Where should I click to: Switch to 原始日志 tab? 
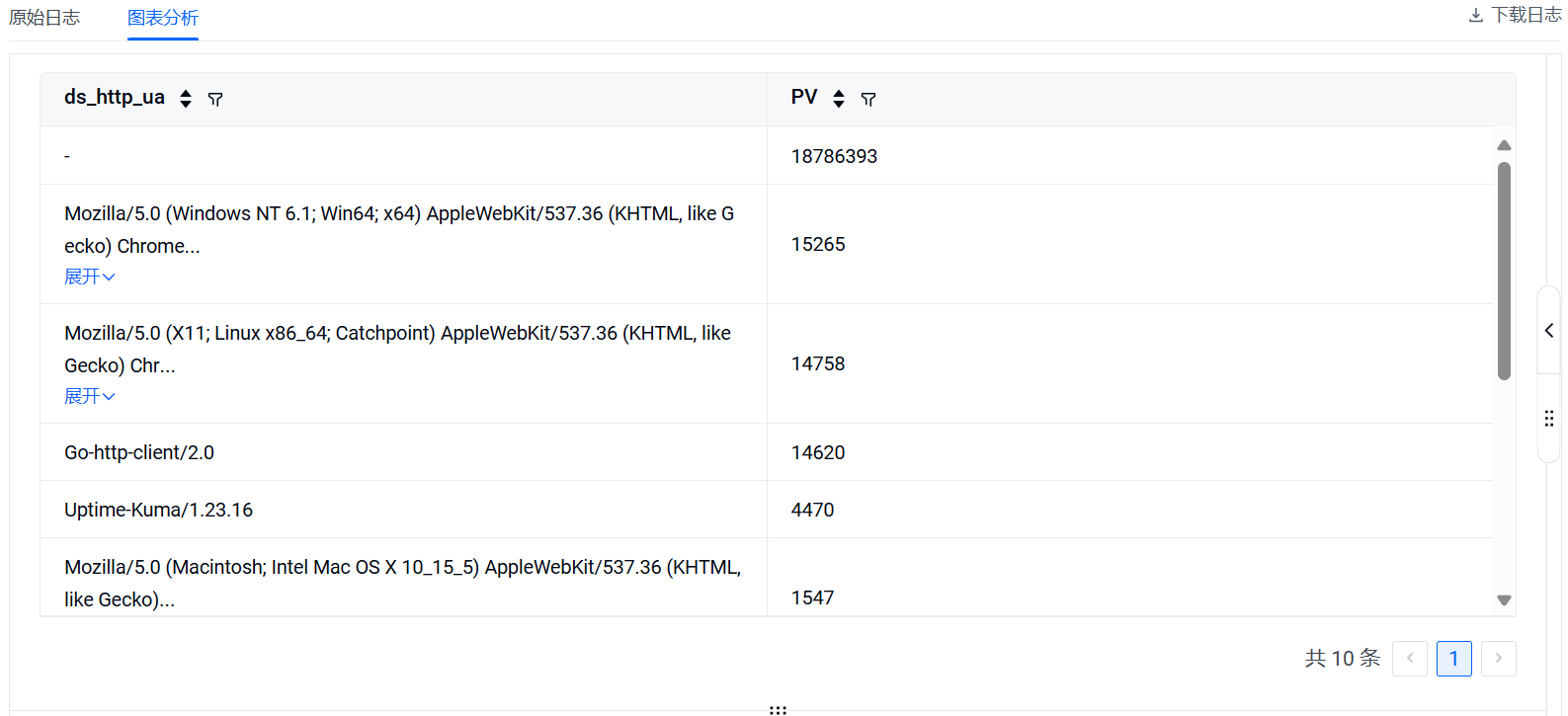[x=44, y=18]
